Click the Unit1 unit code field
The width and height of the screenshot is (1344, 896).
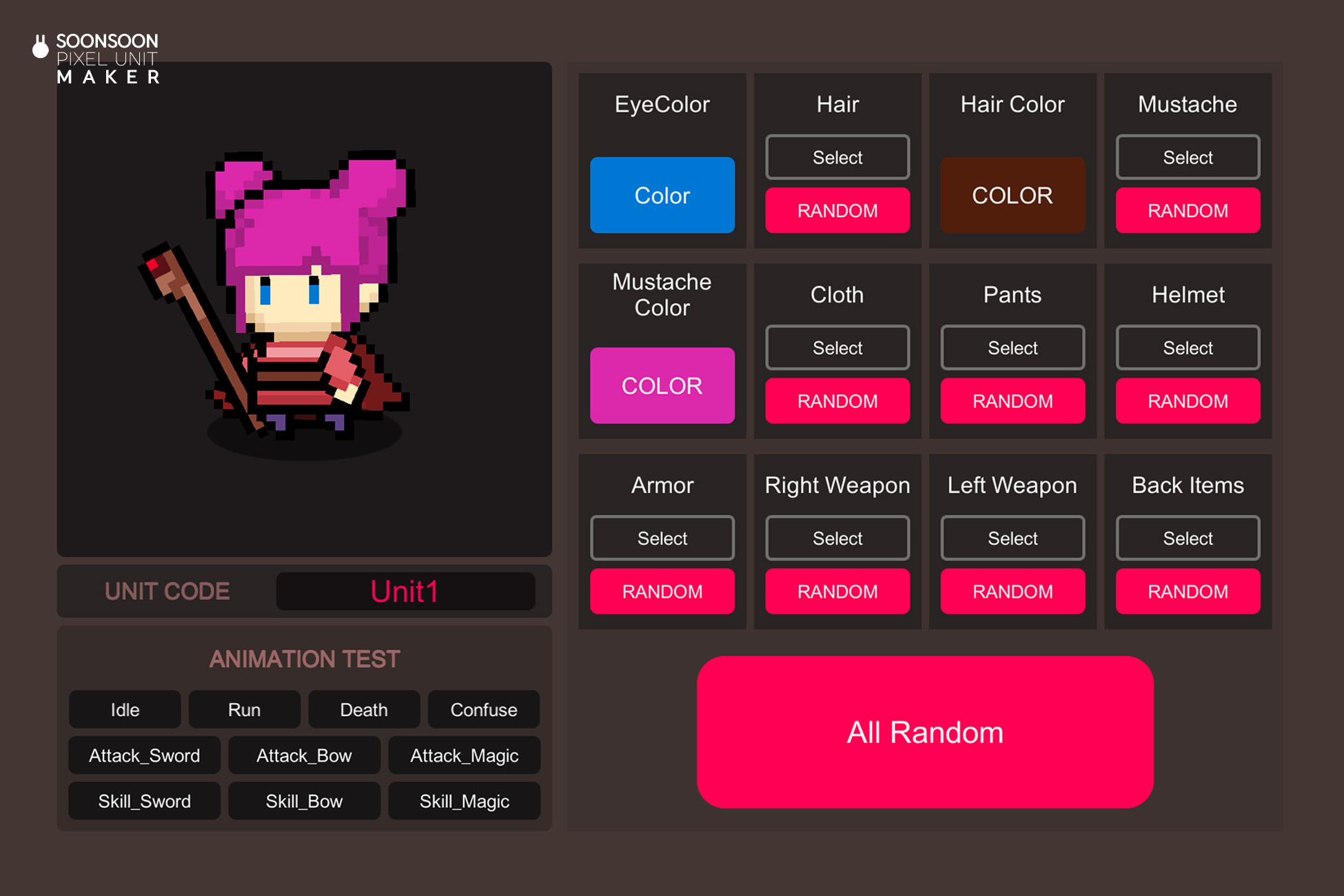[x=405, y=591]
